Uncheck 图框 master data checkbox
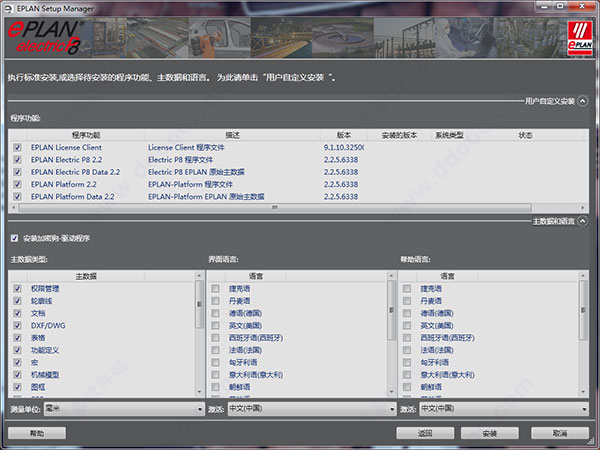This screenshot has width=600, height=450. point(17,387)
